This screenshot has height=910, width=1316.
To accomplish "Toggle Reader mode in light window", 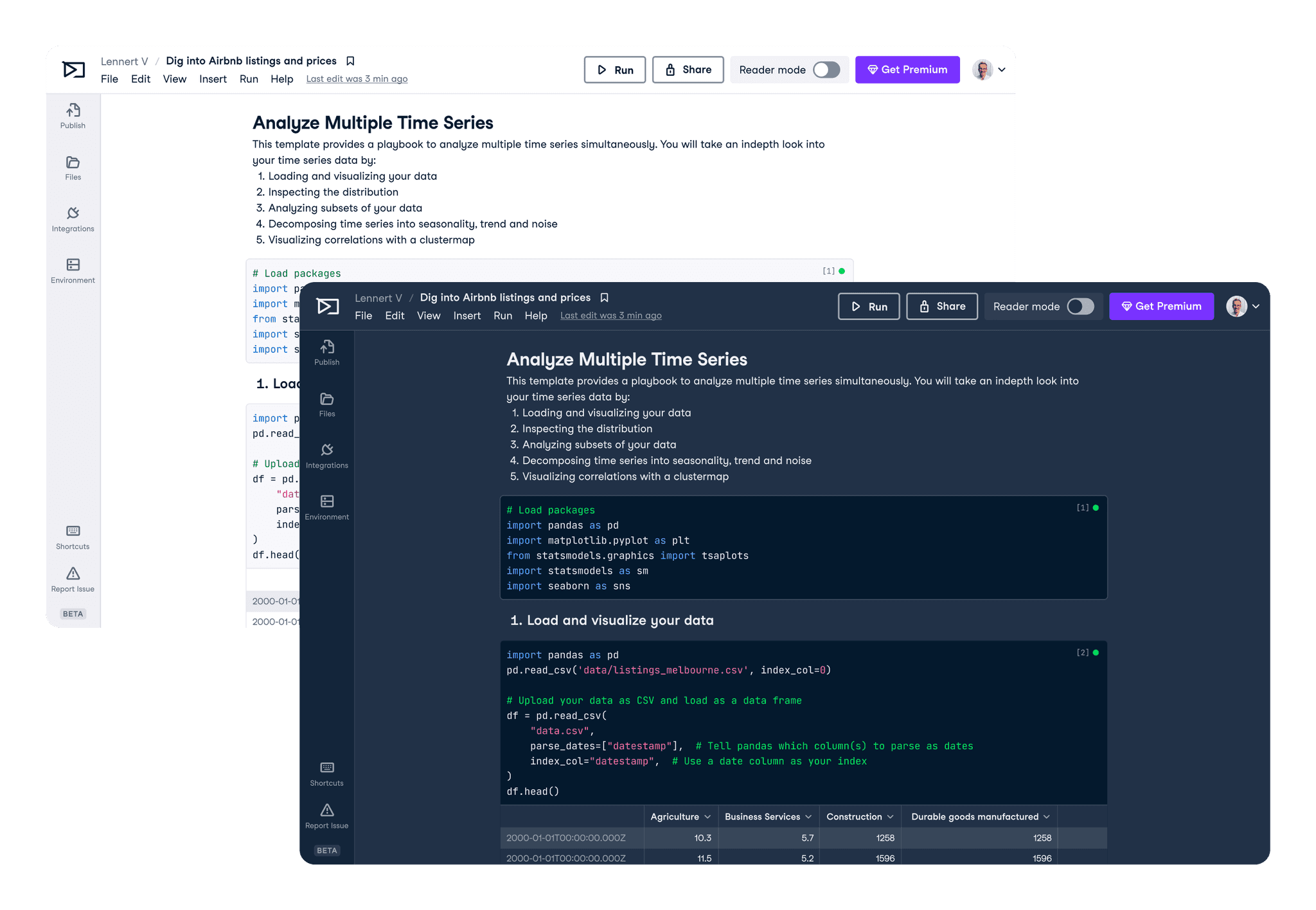I will pos(826,69).
